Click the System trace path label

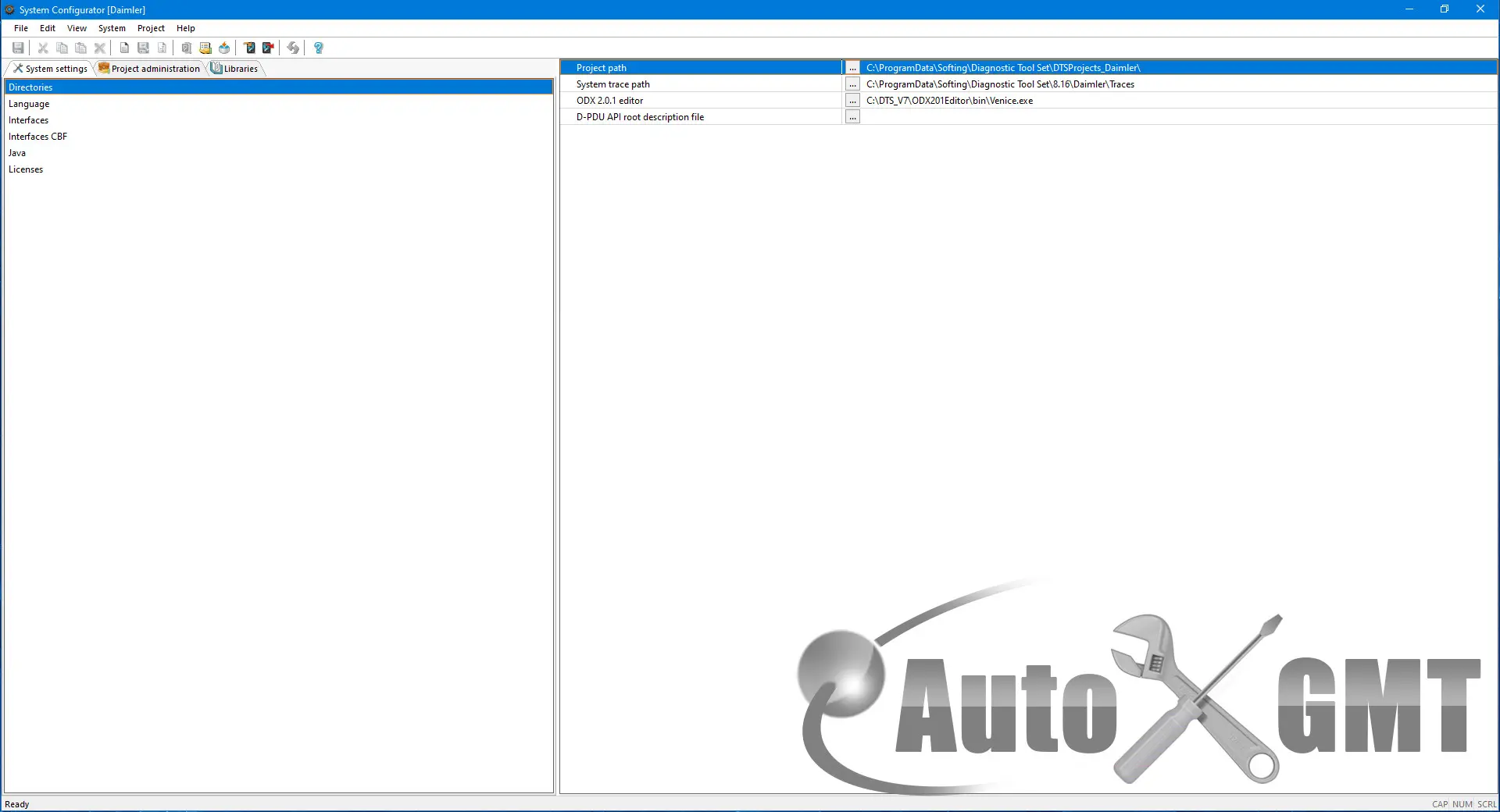(x=612, y=84)
